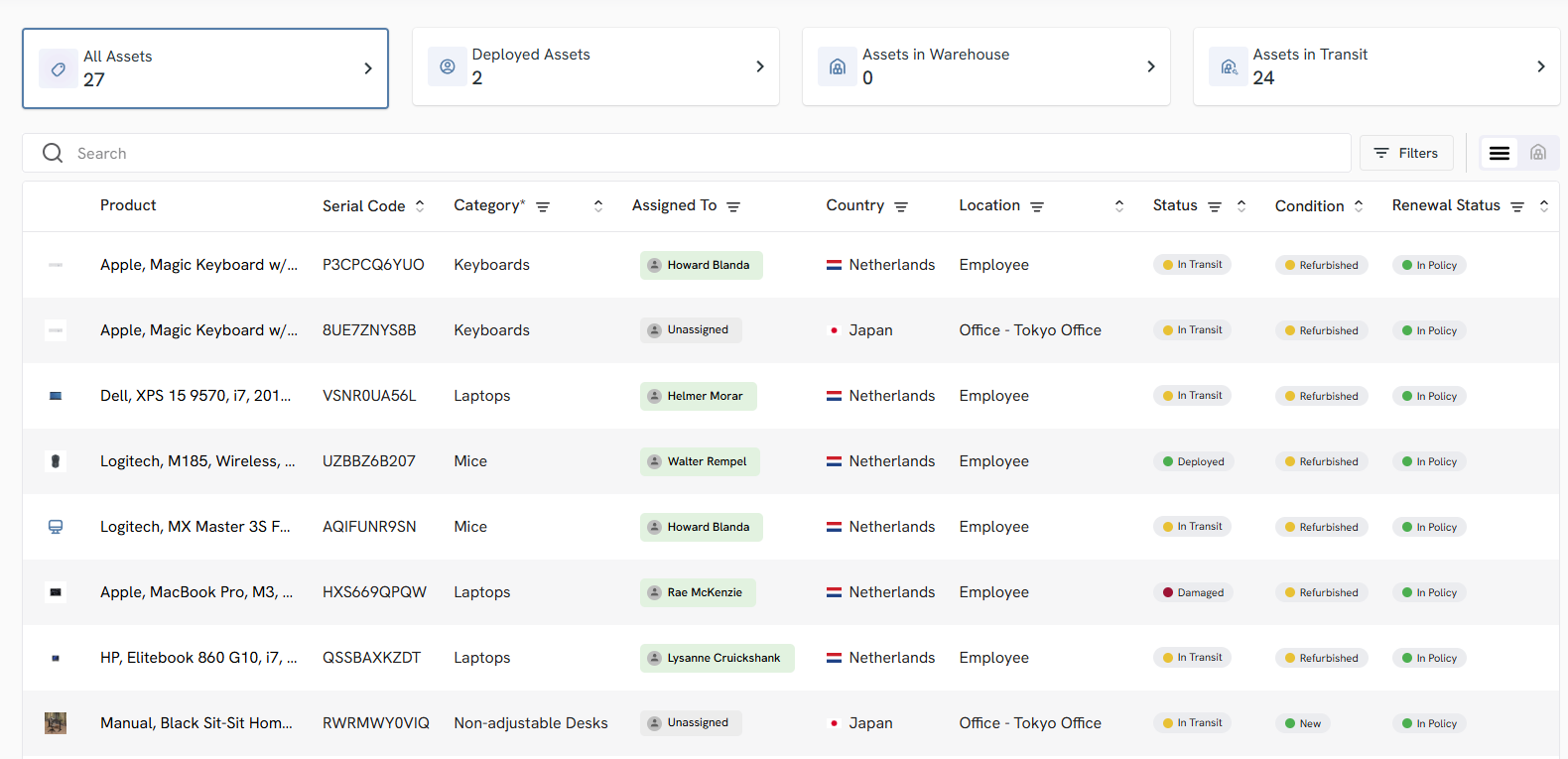Open the Deployed Assets card
Viewport: 1568px width, 759px height.
coord(595,66)
